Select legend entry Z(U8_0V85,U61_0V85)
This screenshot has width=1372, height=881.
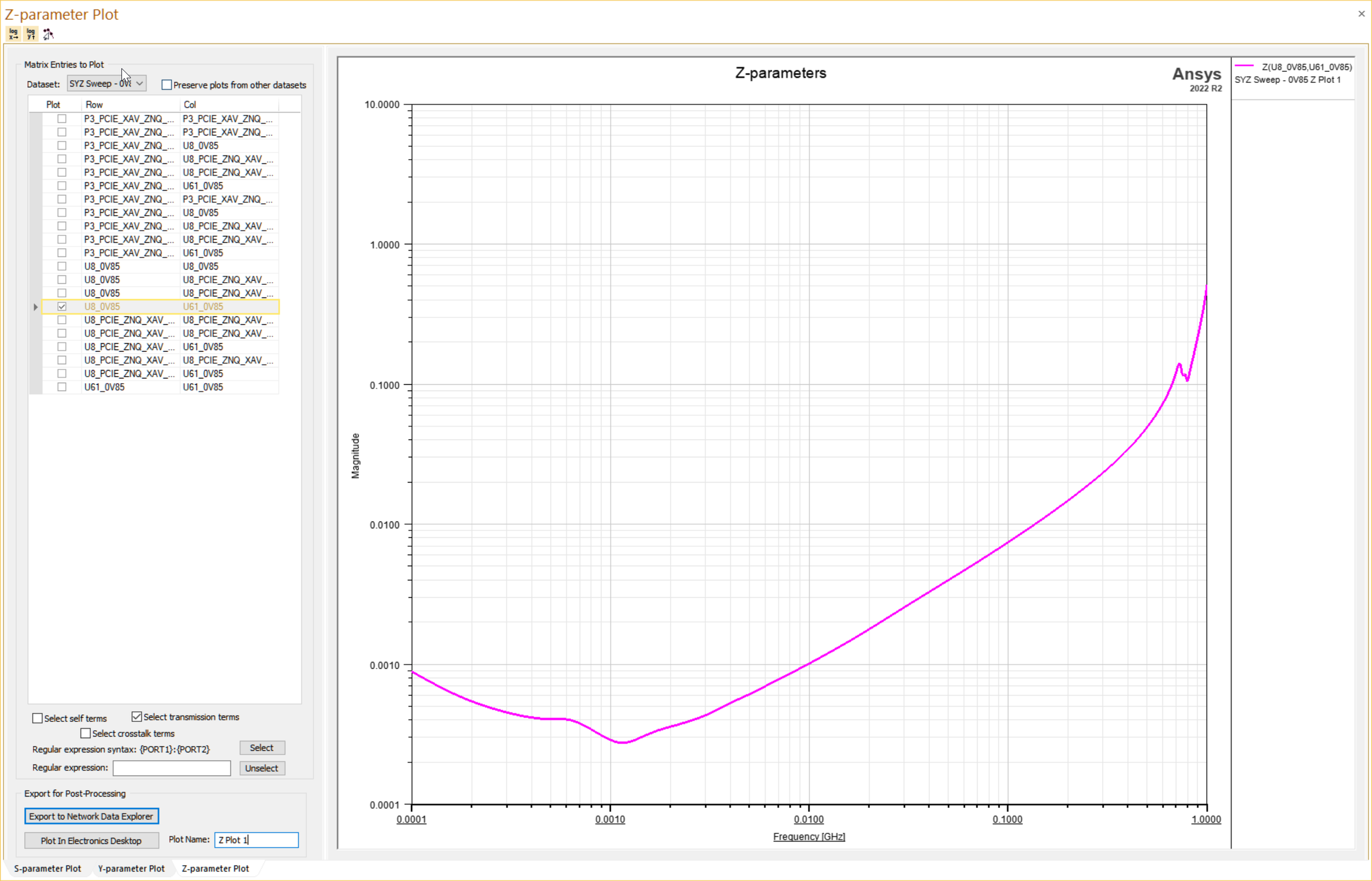(1307, 67)
